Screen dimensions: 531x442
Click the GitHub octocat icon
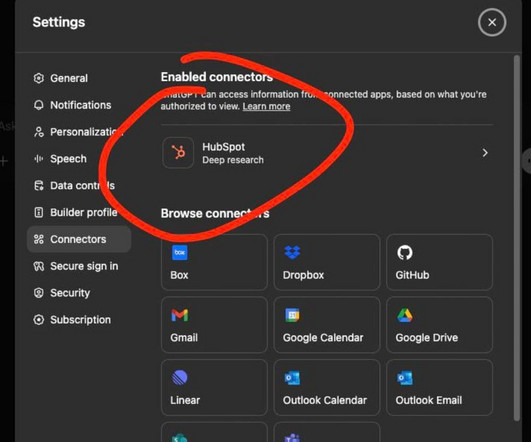click(x=405, y=252)
